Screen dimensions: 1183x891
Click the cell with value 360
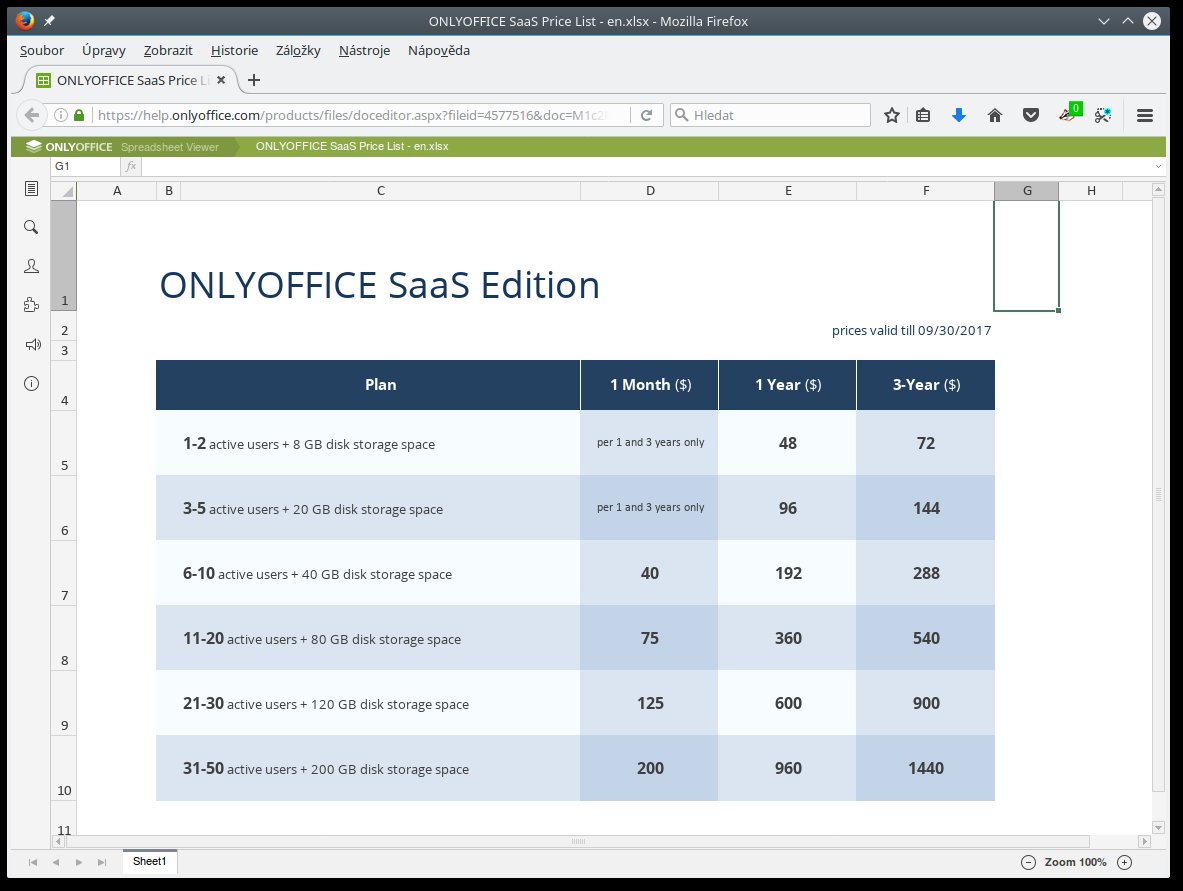tap(788, 638)
